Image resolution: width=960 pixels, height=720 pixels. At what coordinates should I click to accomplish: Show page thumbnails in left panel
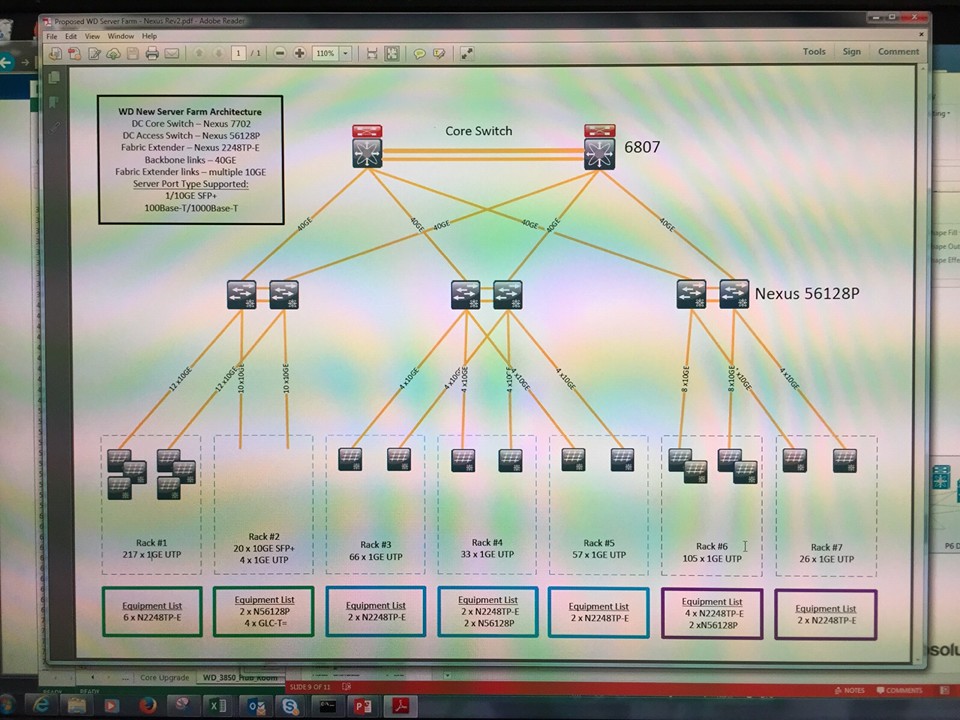coord(54,78)
